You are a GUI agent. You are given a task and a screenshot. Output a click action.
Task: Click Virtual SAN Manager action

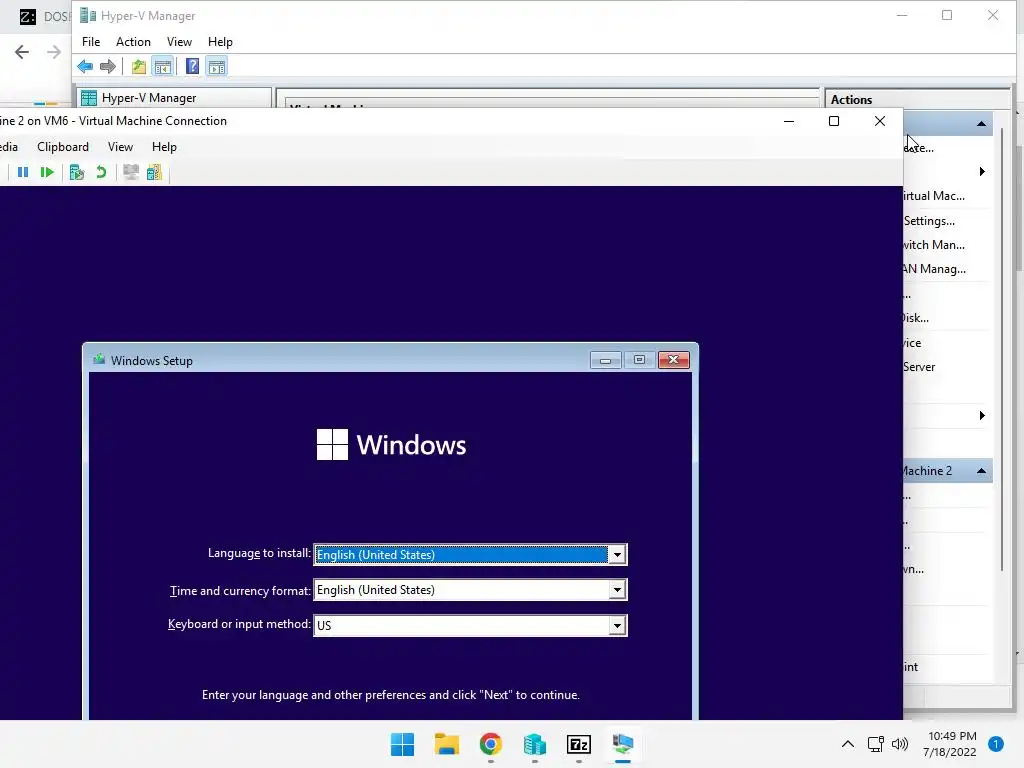[935, 269]
